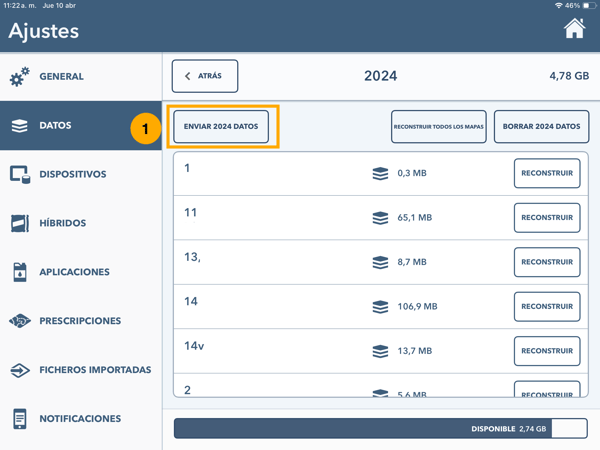Tap the Wi-Fi status icon

(x=559, y=5)
